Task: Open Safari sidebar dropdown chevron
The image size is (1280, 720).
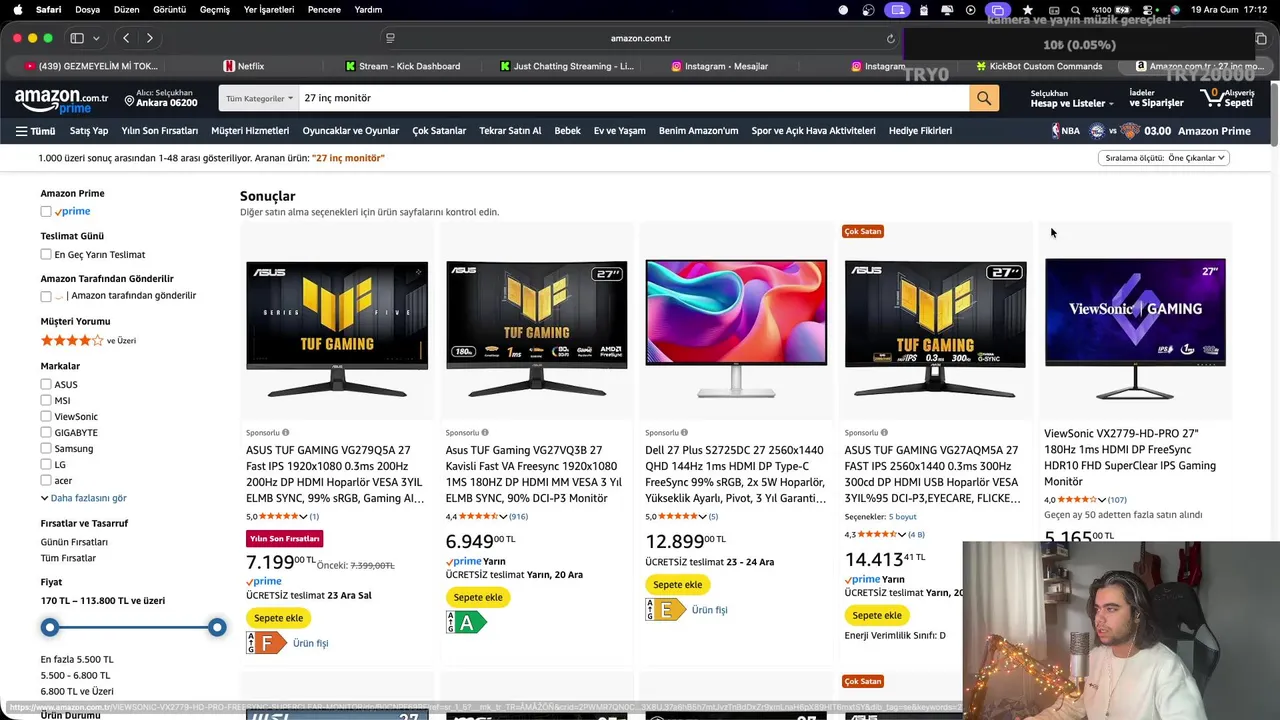Action: 96,38
